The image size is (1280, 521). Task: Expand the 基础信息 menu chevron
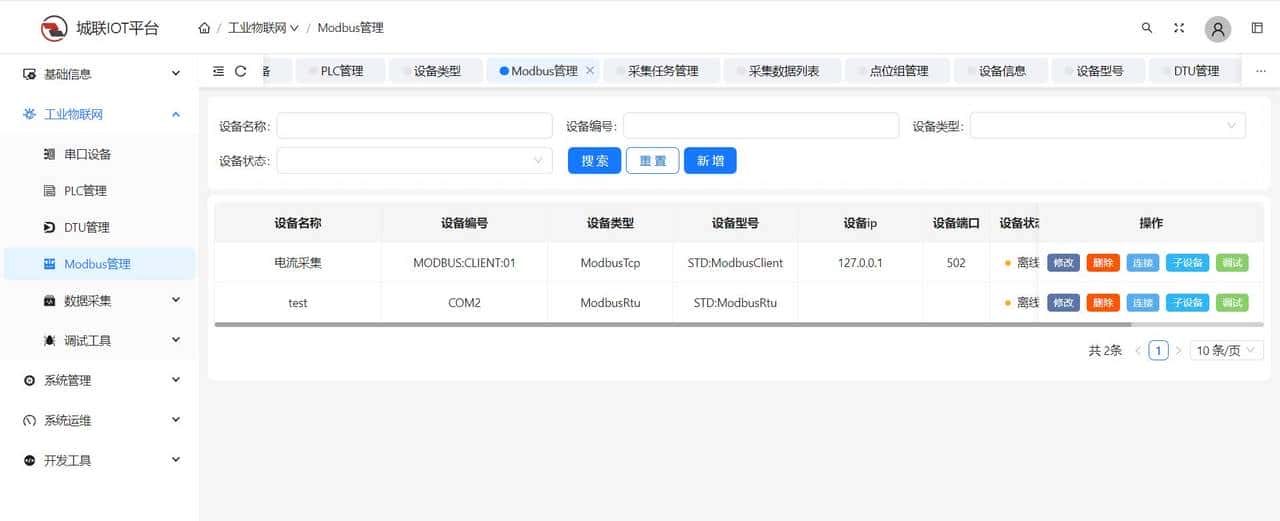click(x=176, y=73)
